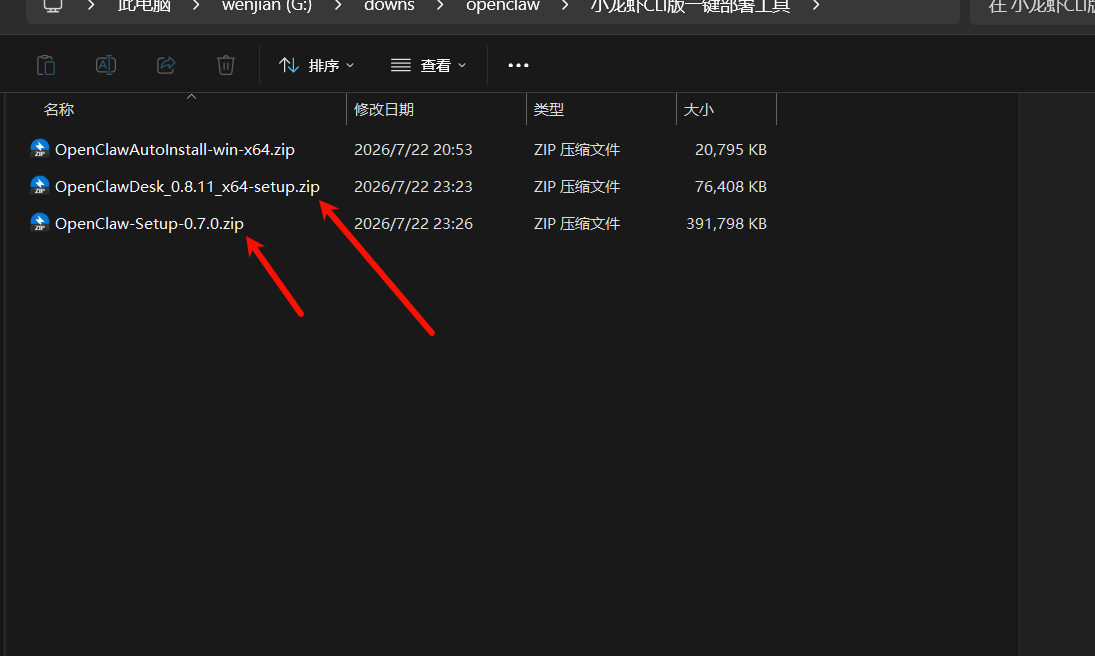Click ZIP icon of OpenClawAutoInstall-win-x64.zip

click(x=40, y=149)
